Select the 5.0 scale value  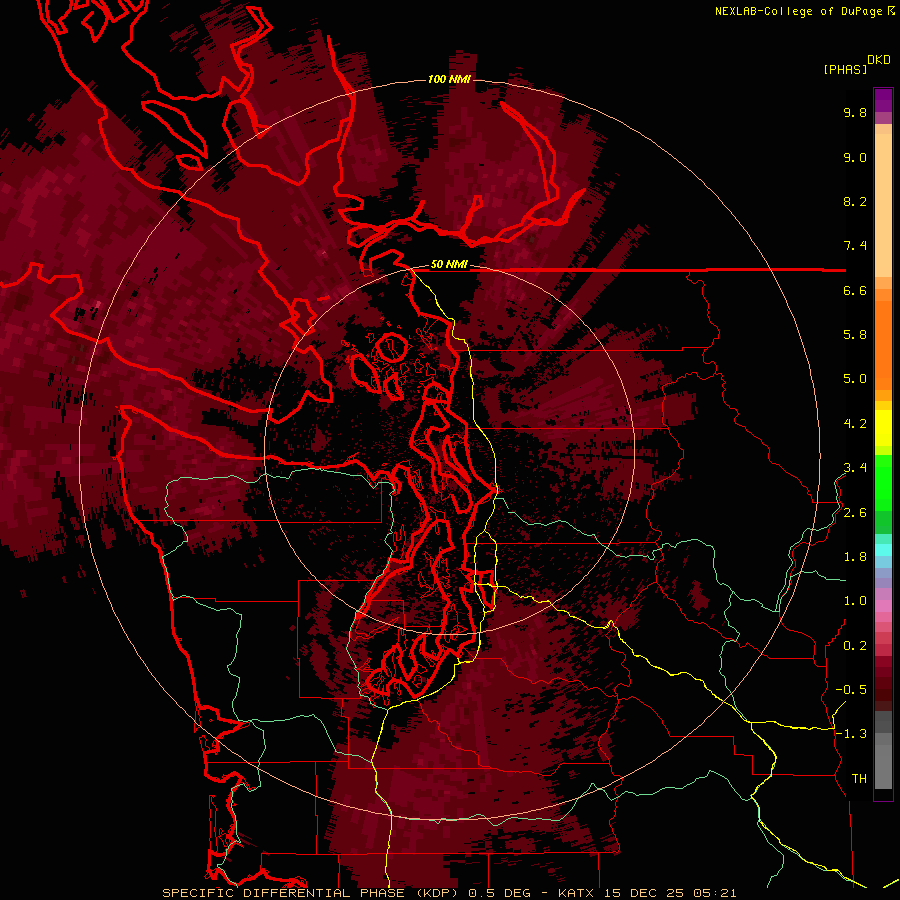(855, 379)
